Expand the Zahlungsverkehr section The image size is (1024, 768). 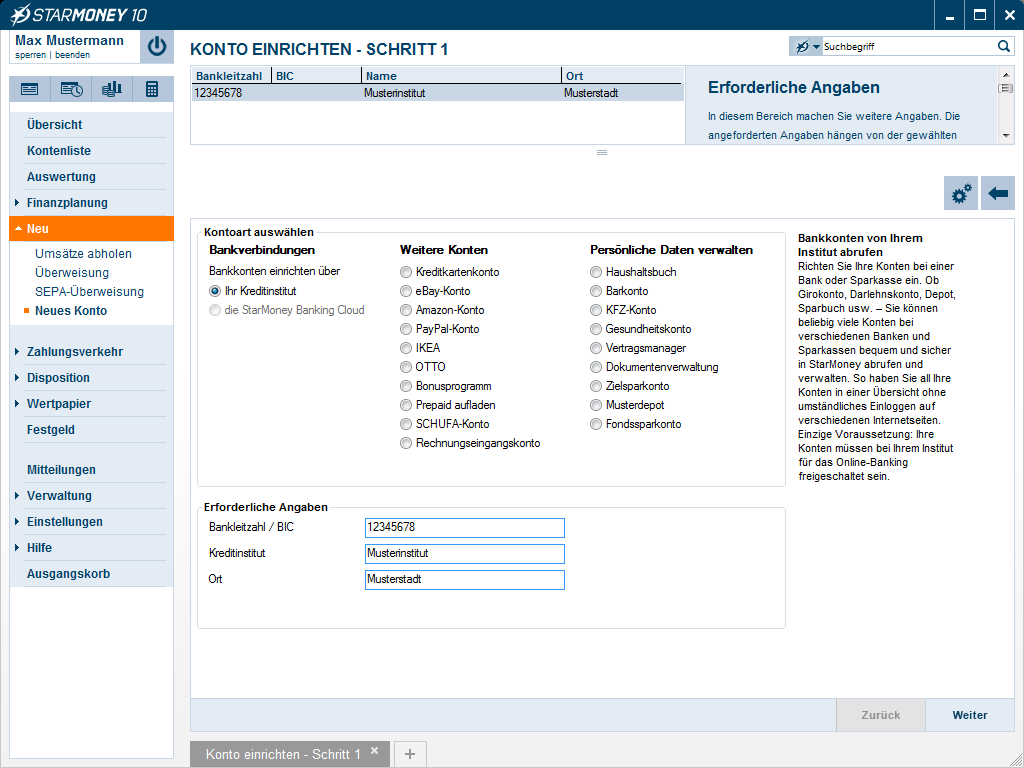pos(75,352)
